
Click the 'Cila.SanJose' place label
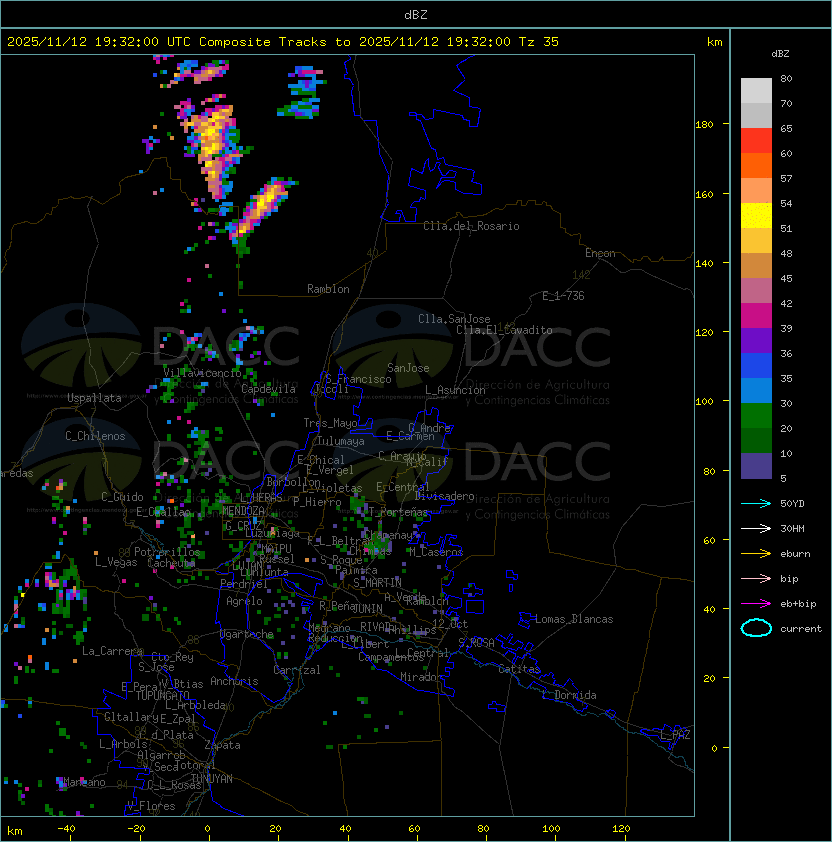coord(454,319)
